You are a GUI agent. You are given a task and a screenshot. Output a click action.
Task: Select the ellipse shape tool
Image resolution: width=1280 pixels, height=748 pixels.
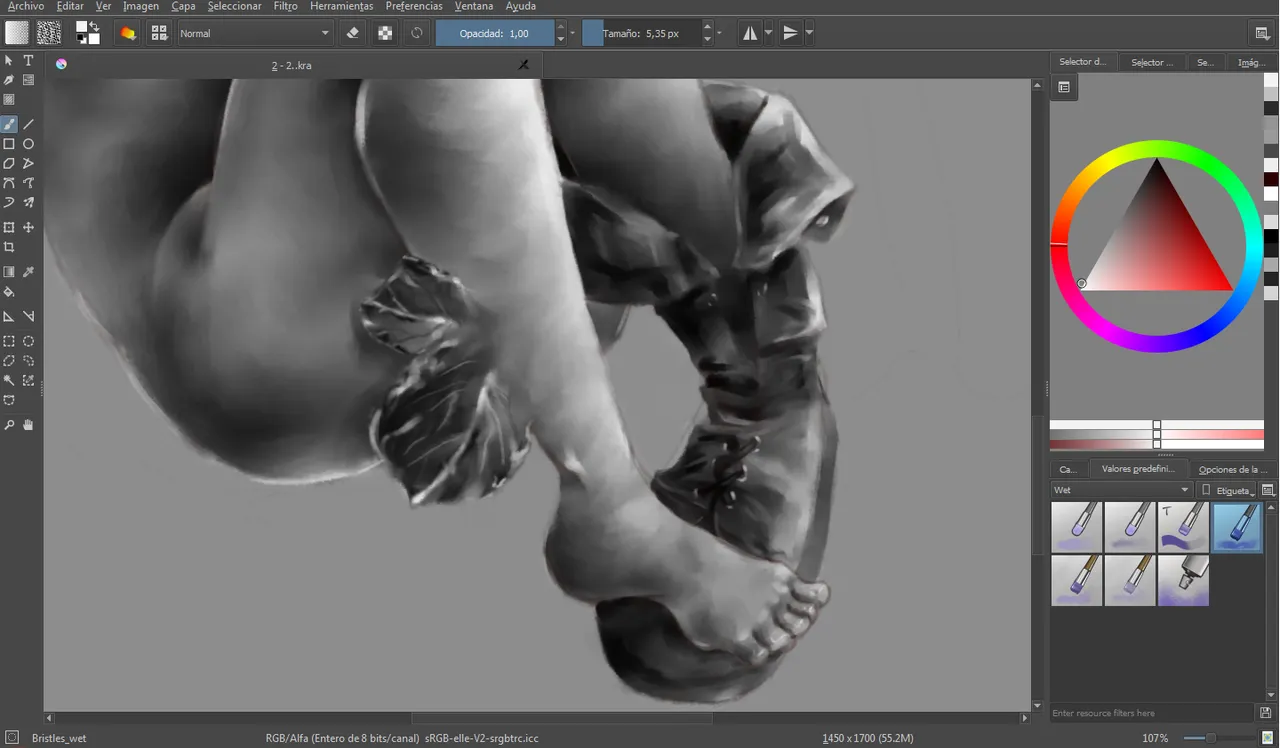pyautogui.click(x=28, y=144)
